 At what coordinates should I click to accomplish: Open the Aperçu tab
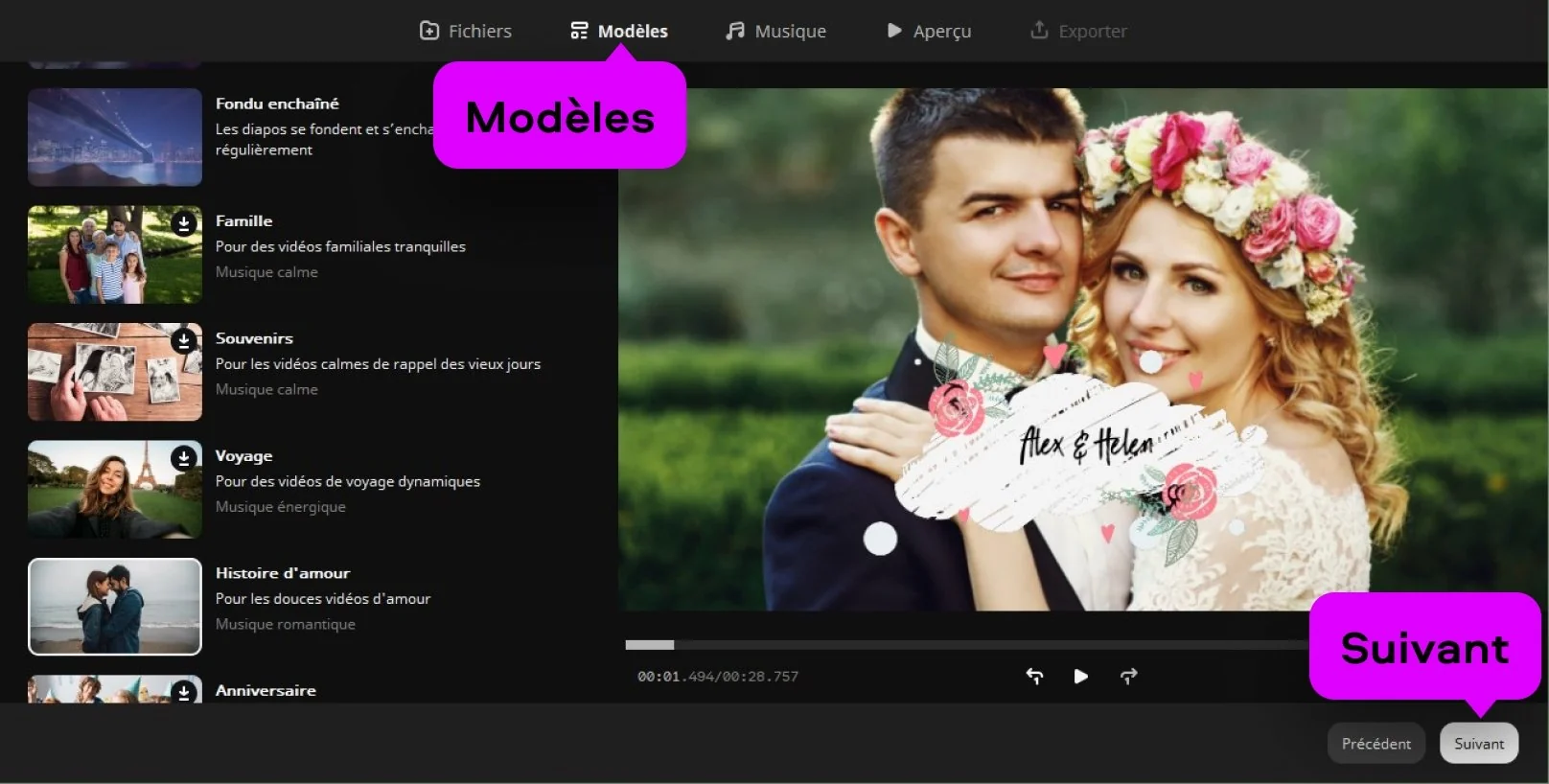928,31
